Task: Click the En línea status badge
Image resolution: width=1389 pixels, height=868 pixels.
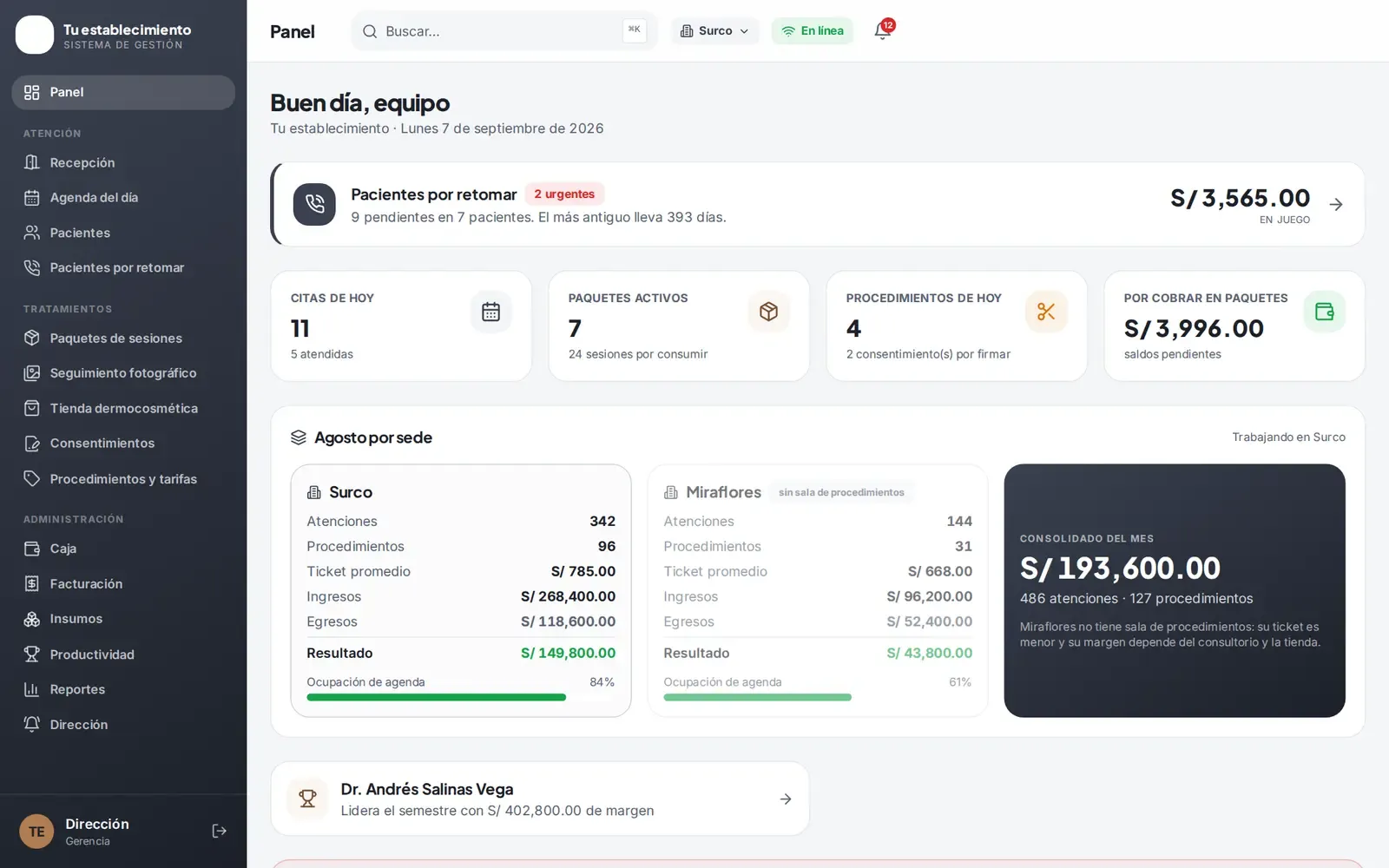Action: point(813,31)
